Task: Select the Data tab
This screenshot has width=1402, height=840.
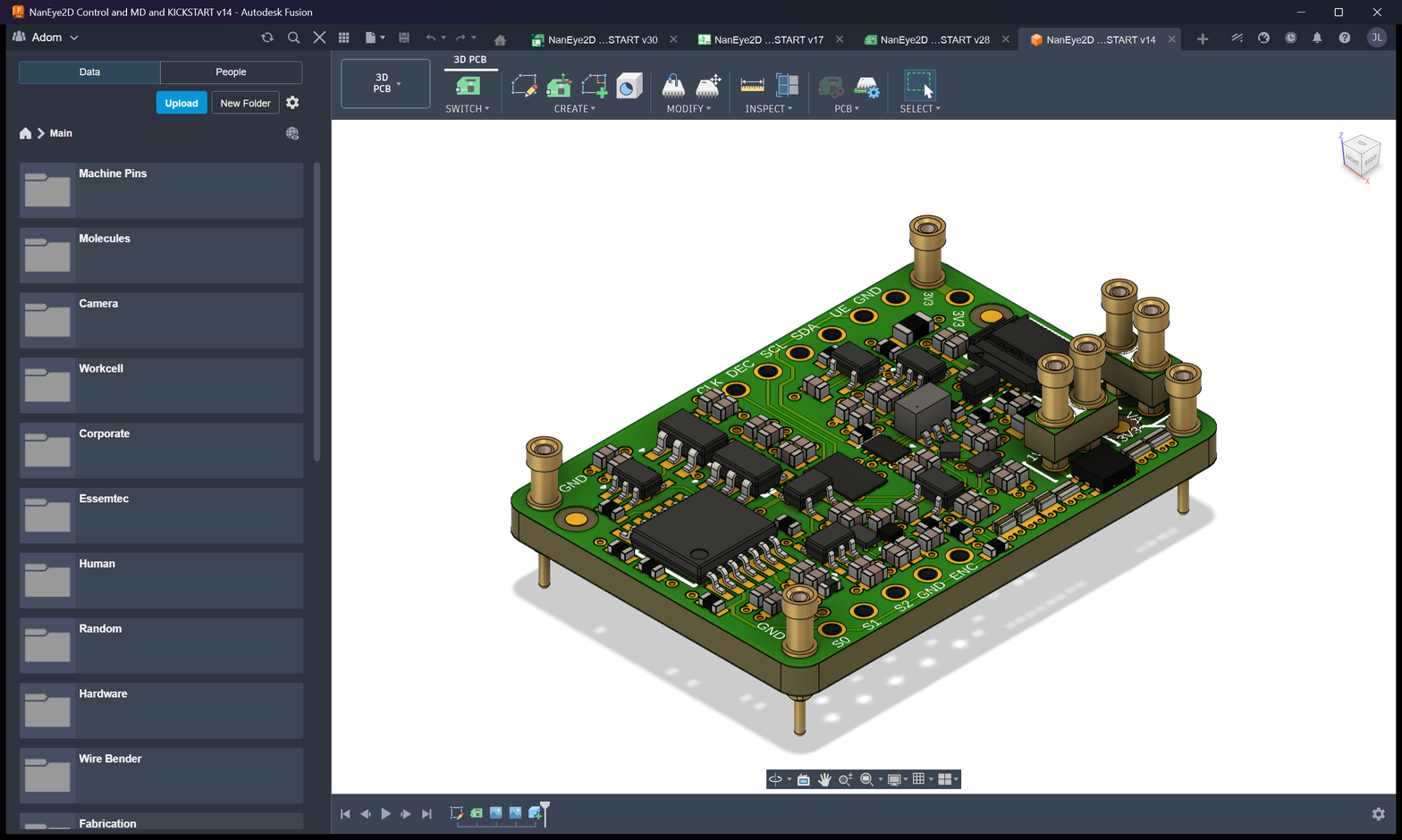Action: (x=89, y=72)
